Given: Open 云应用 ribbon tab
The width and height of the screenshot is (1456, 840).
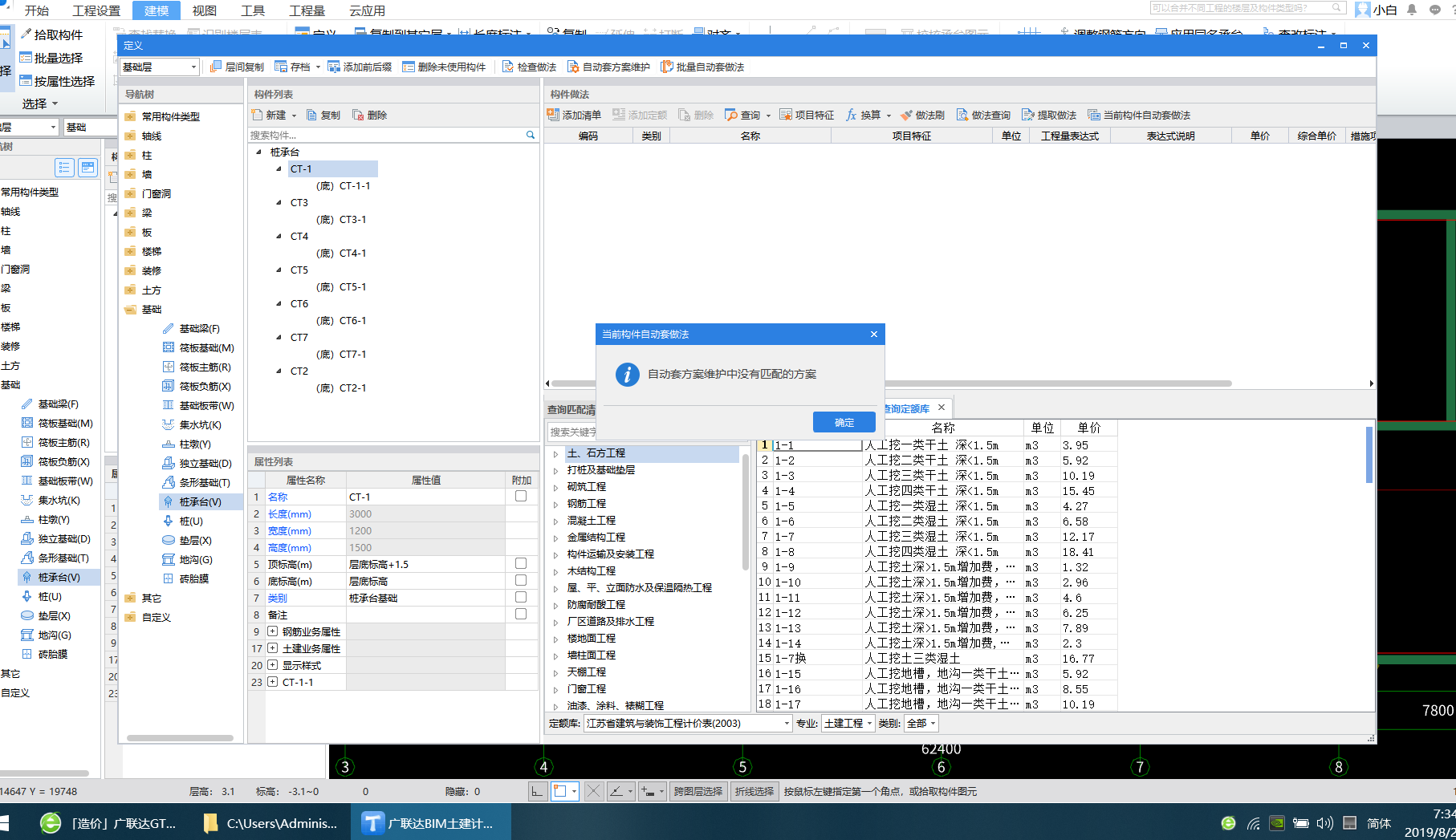Looking at the screenshot, I should click(x=367, y=10).
